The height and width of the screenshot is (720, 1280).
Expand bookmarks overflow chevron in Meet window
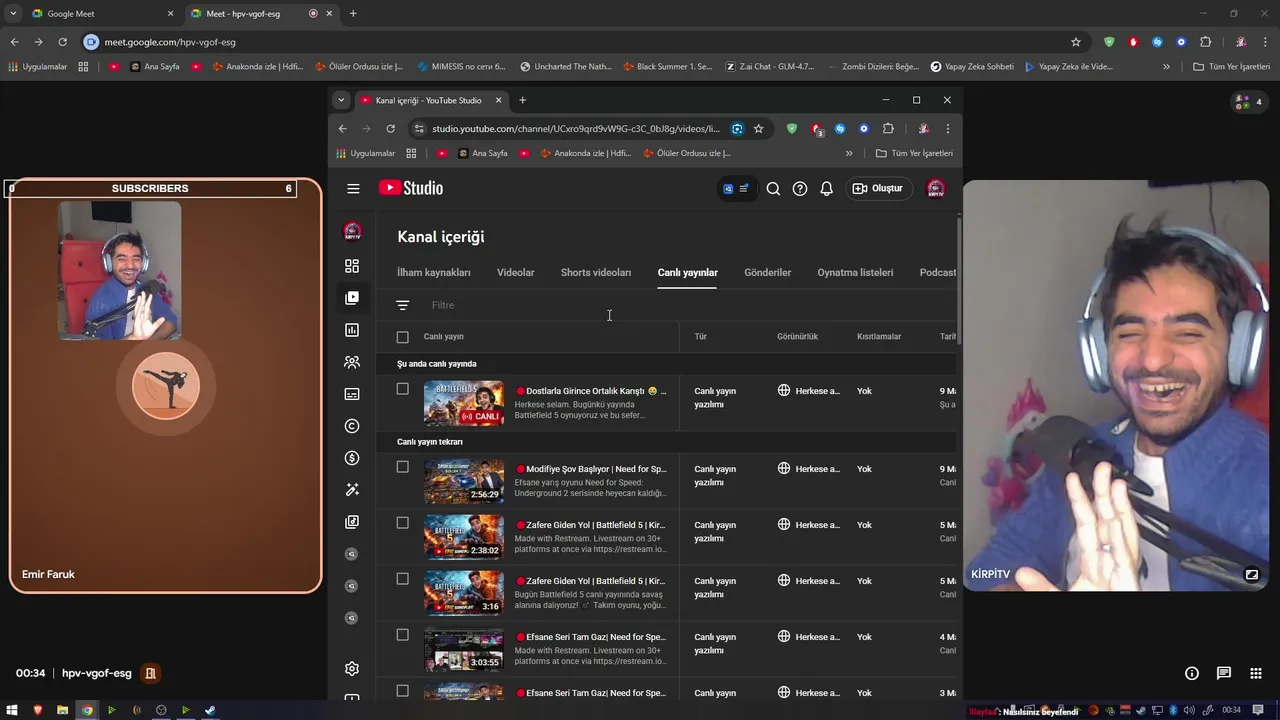(1166, 67)
